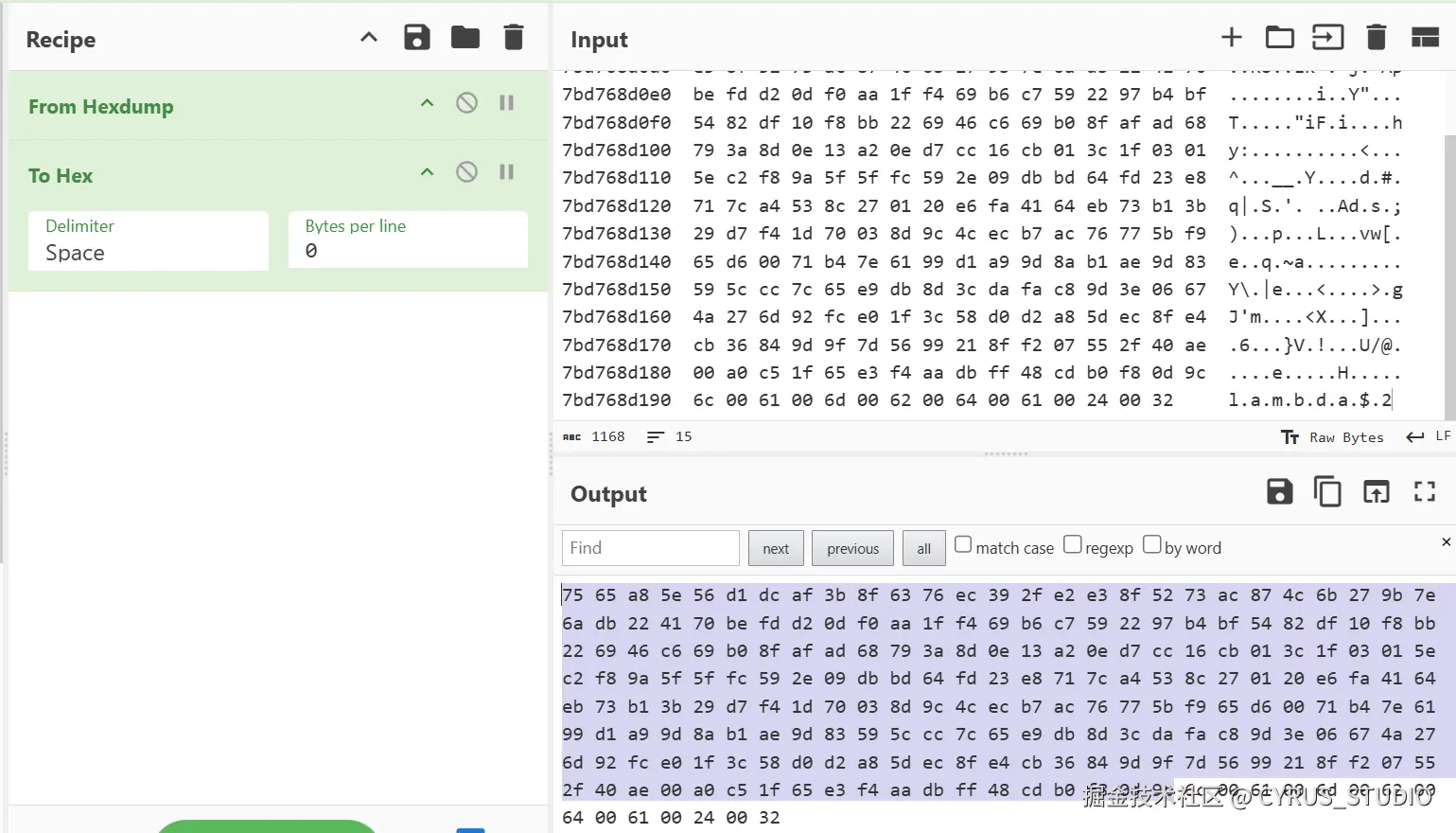Click the To Hex operation title

click(61, 176)
